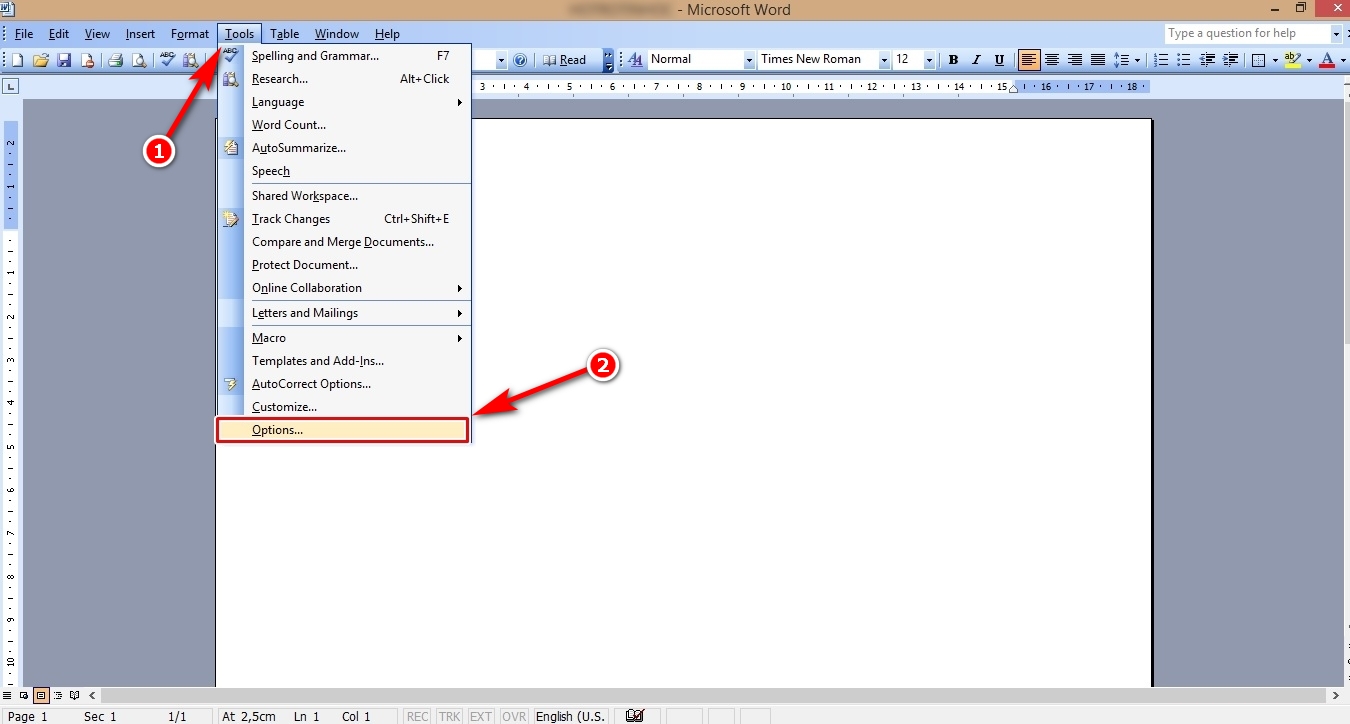This screenshot has width=1350, height=724.
Task: Open the Edit menu
Action: tap(59, 34)
